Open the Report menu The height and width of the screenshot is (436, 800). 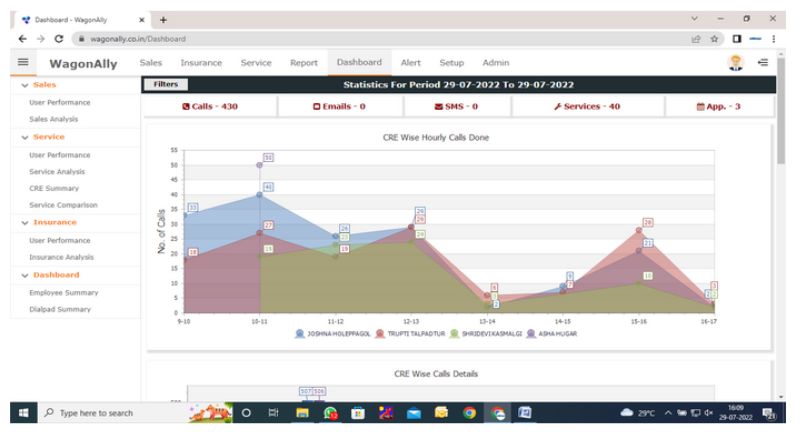(x=303, y=63)
